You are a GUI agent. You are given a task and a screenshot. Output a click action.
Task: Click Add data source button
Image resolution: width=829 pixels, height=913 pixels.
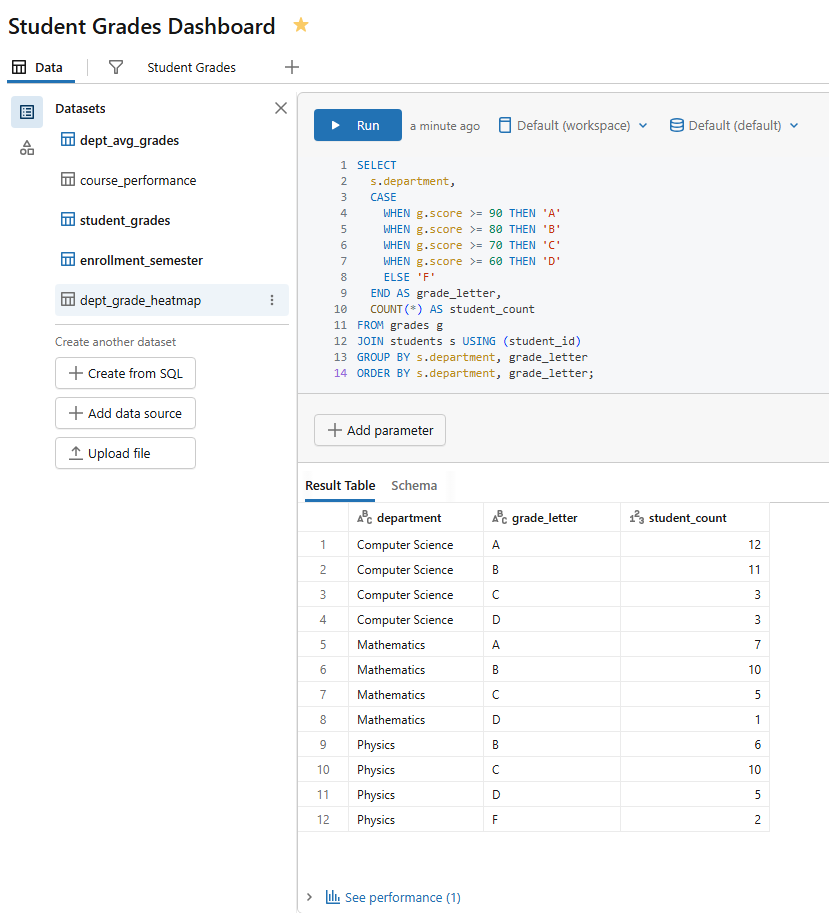pos(125,413)
